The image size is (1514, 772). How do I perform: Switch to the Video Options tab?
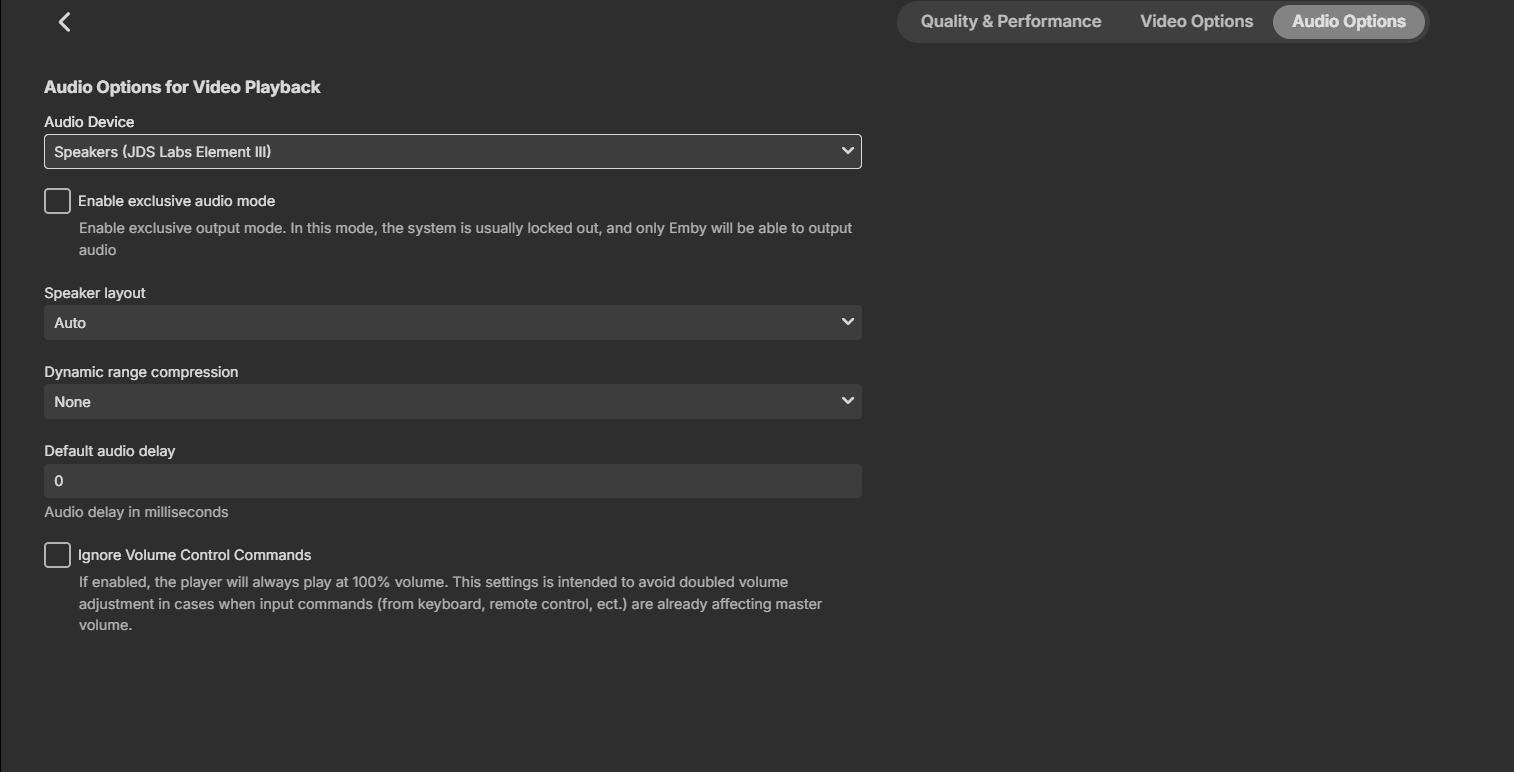pos(1196,22)
